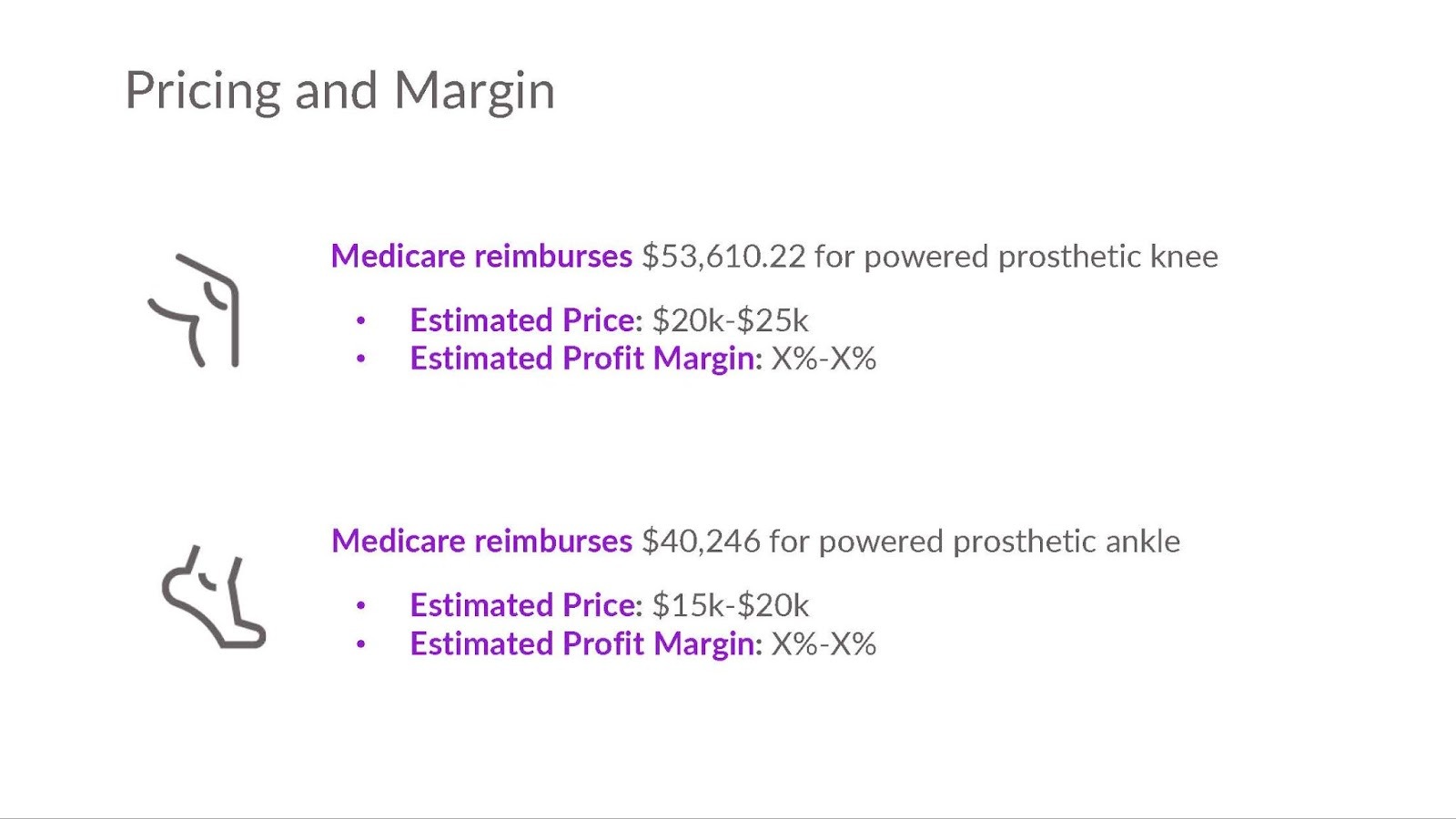The image size is (1456, 819).
Task: Click "Medicare reimburses" in the ankle line
Action: [481, 541]
